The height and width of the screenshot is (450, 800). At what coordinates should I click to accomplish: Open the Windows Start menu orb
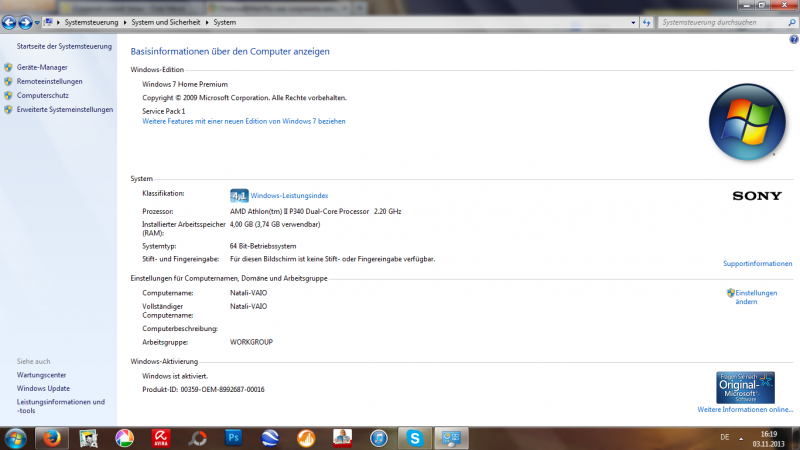pos(16,438)
